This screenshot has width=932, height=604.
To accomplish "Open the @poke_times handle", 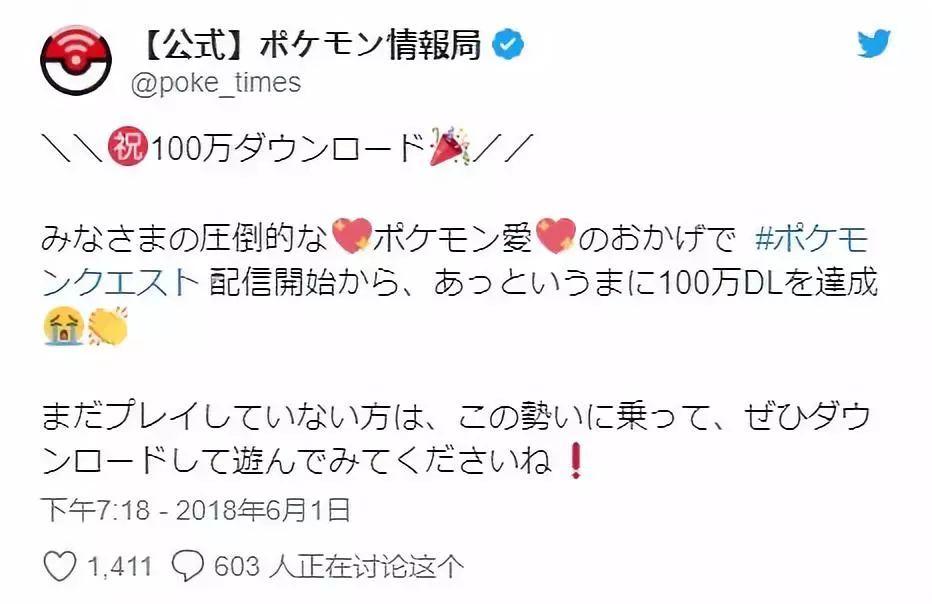I will pos(216,83).
